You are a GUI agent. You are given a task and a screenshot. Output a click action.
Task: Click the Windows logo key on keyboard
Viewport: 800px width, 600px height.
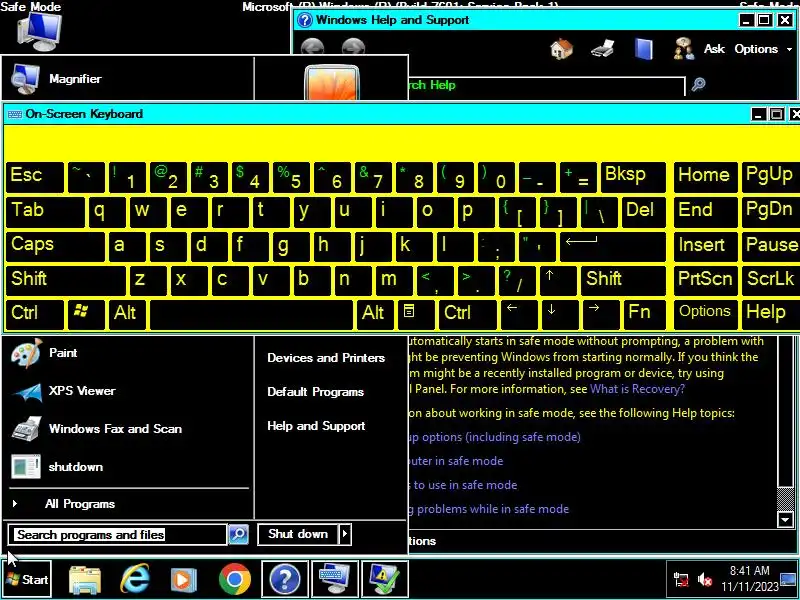pos(86,314)
